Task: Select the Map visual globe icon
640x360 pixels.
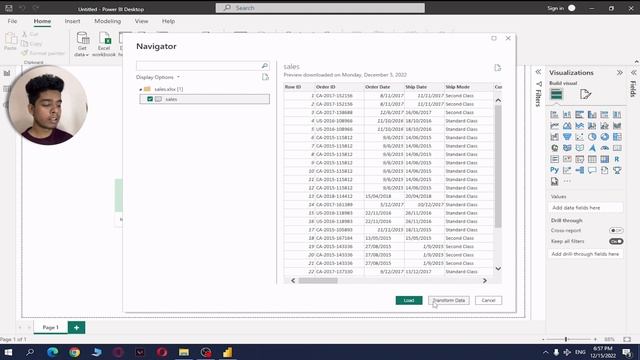Action: point(554,148)
